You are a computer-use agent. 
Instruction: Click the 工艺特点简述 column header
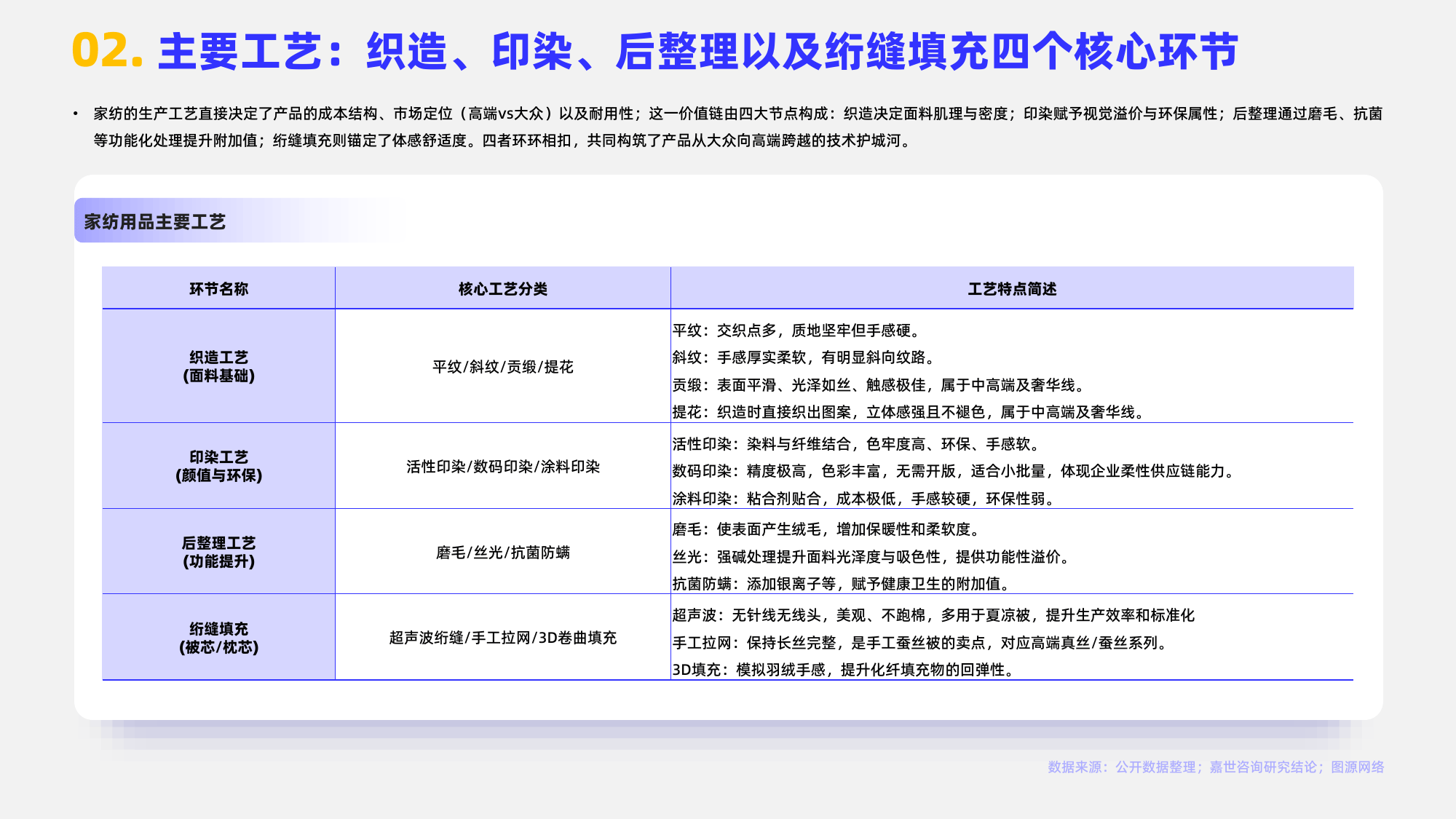(x=1011, y=289)
